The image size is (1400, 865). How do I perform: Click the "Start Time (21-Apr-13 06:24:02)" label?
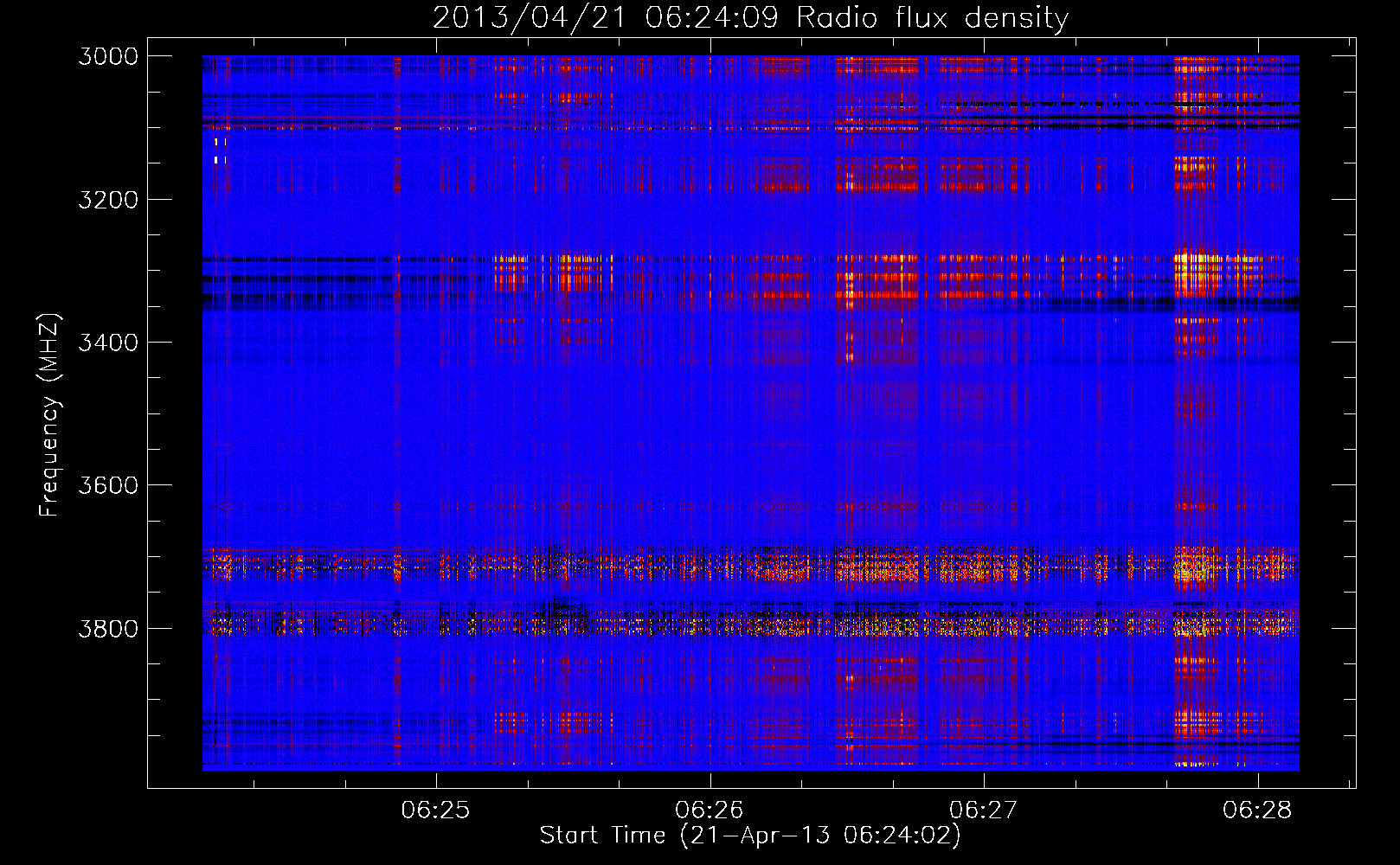[750, 835]
